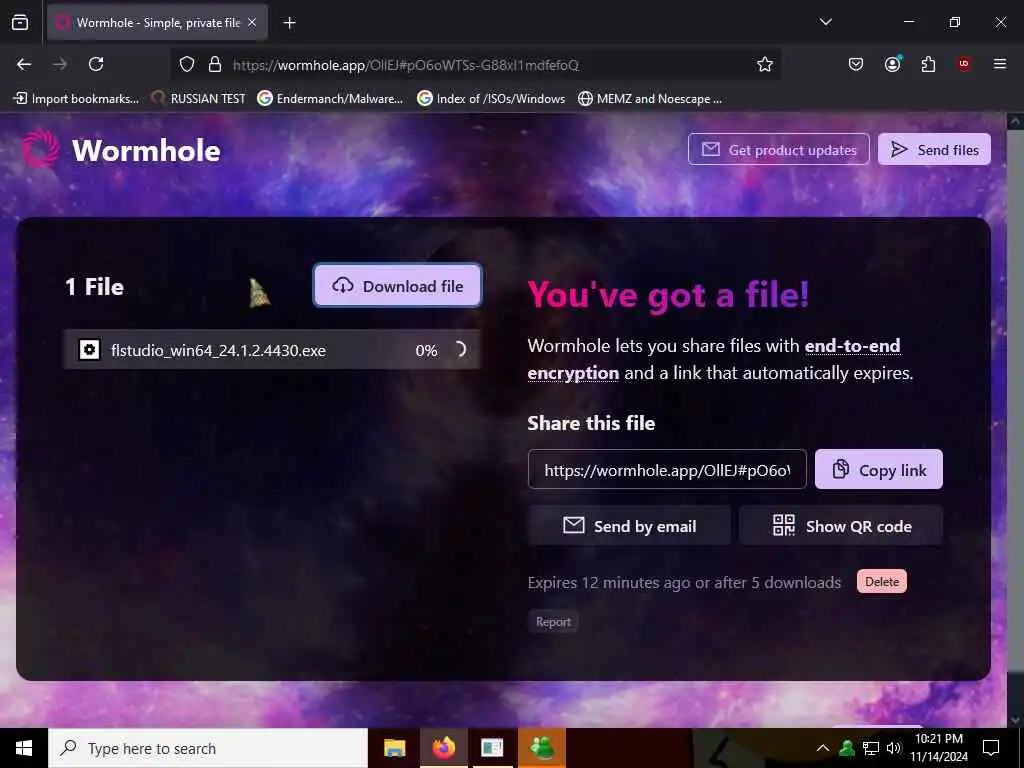Bookmark this page with the star
This screenshot has height=768, width=1024.
[765, 64]
